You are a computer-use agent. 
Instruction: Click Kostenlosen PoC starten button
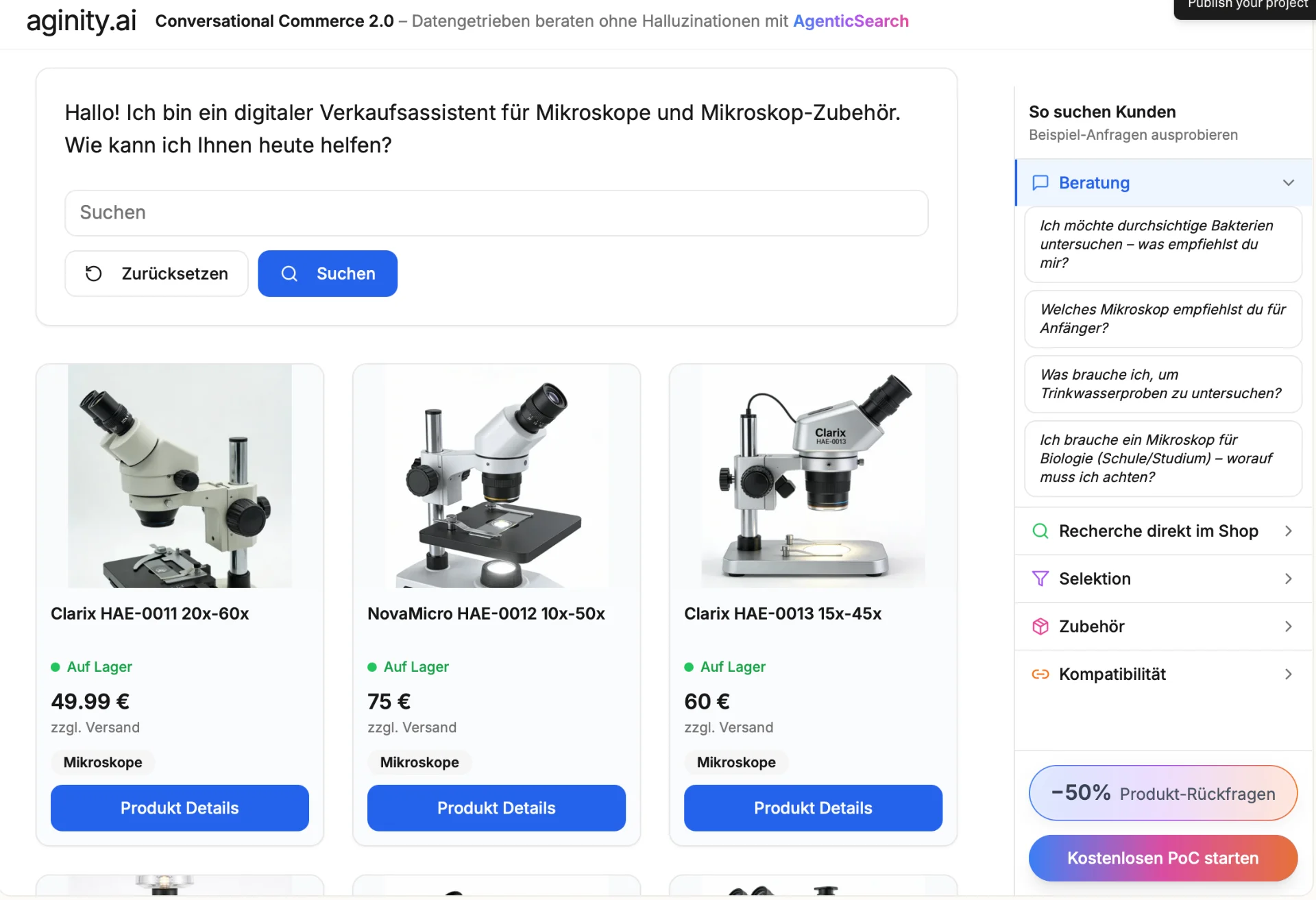coord(1162,858)
